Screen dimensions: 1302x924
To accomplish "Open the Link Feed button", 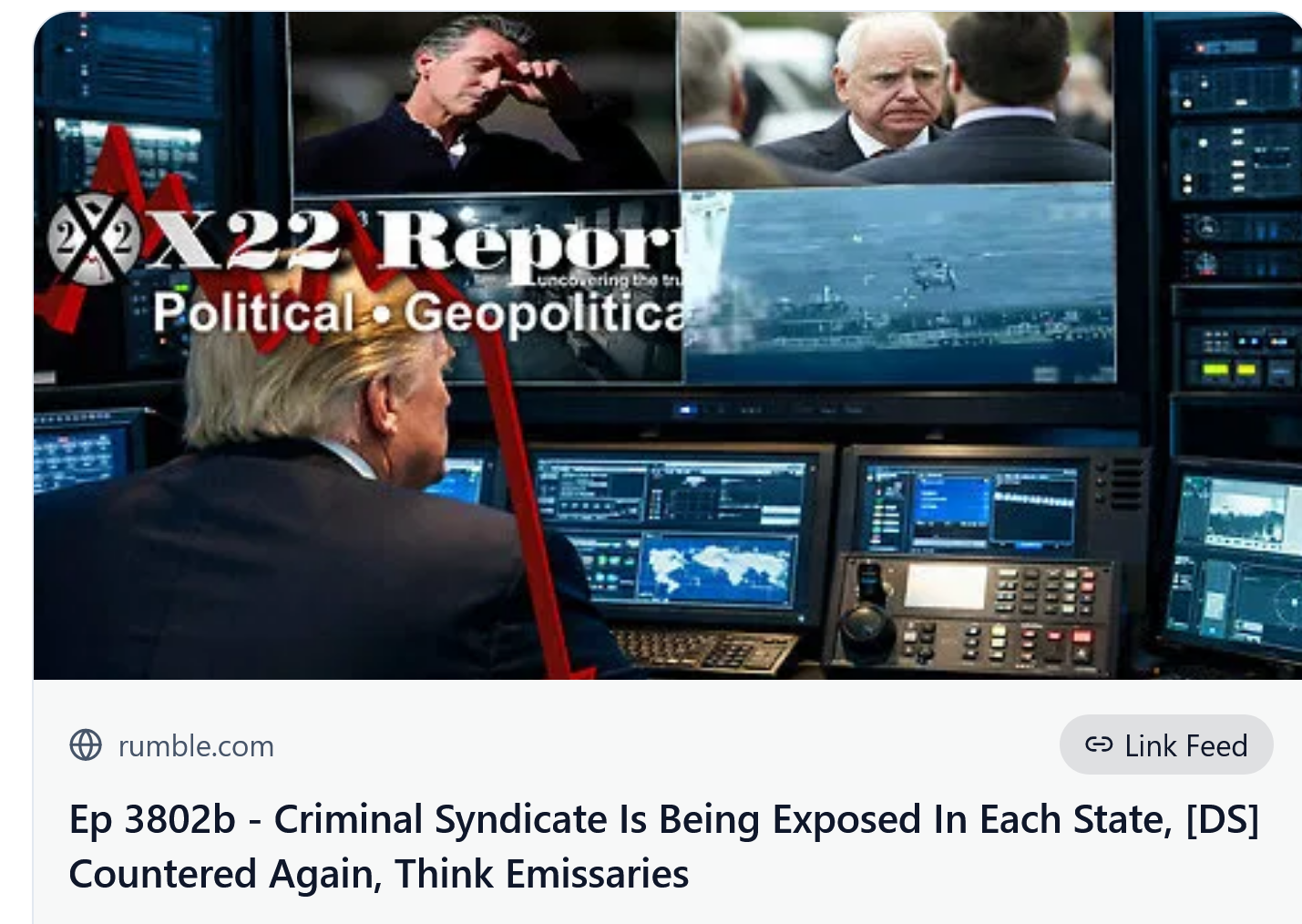I will click(x=1166, y=744).
